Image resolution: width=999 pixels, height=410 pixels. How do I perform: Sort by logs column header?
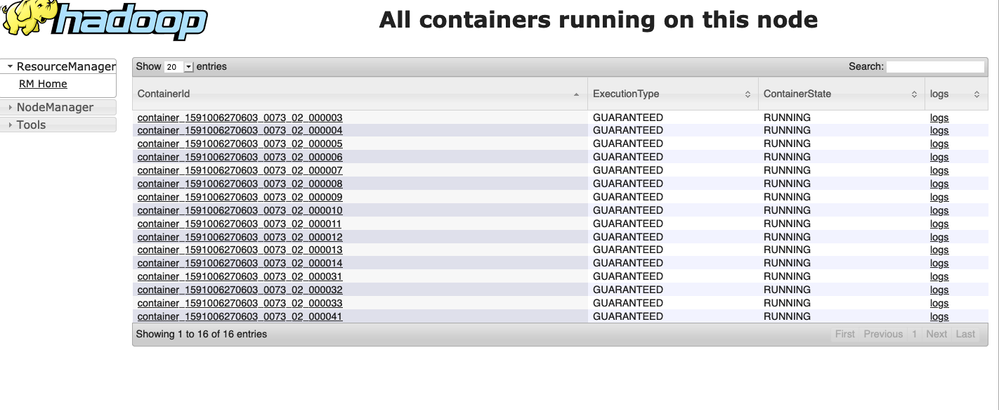956,94
